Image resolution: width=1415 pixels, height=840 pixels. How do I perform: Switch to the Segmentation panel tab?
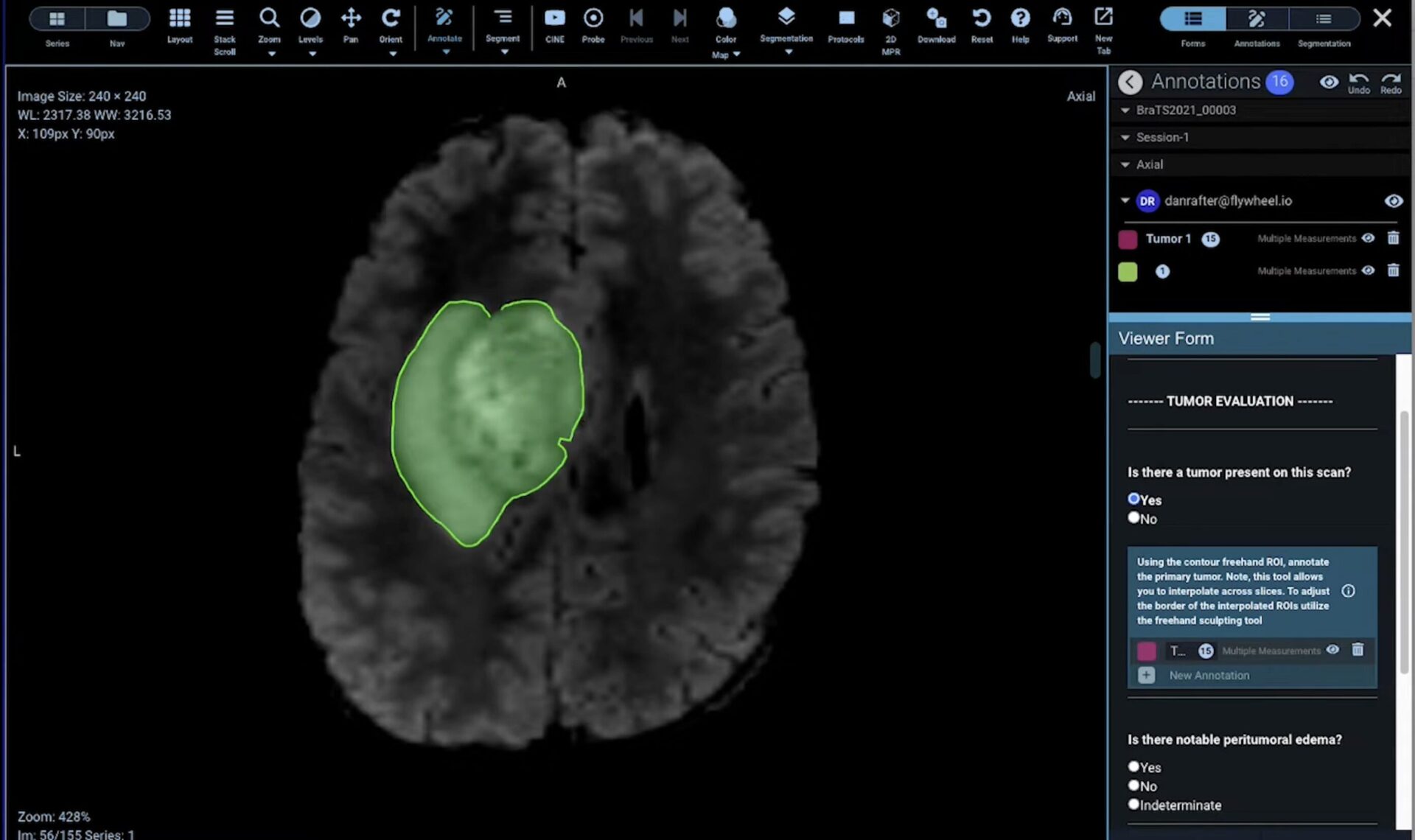[x=1324, y=19]
